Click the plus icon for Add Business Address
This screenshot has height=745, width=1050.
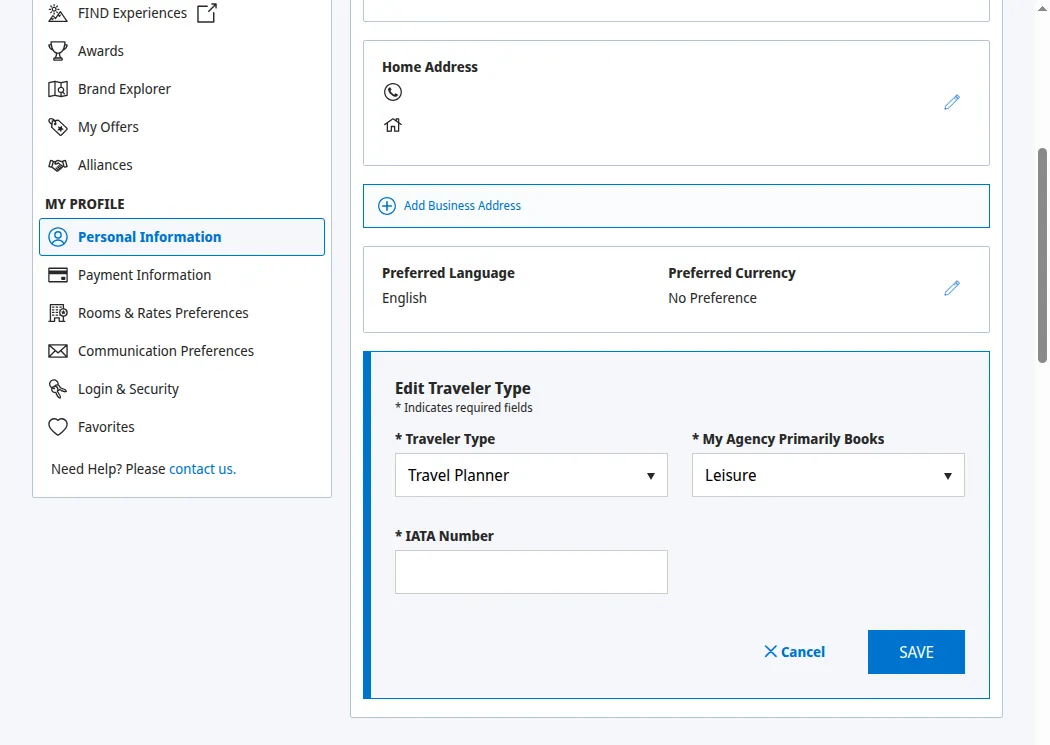(x=386, y=205)
